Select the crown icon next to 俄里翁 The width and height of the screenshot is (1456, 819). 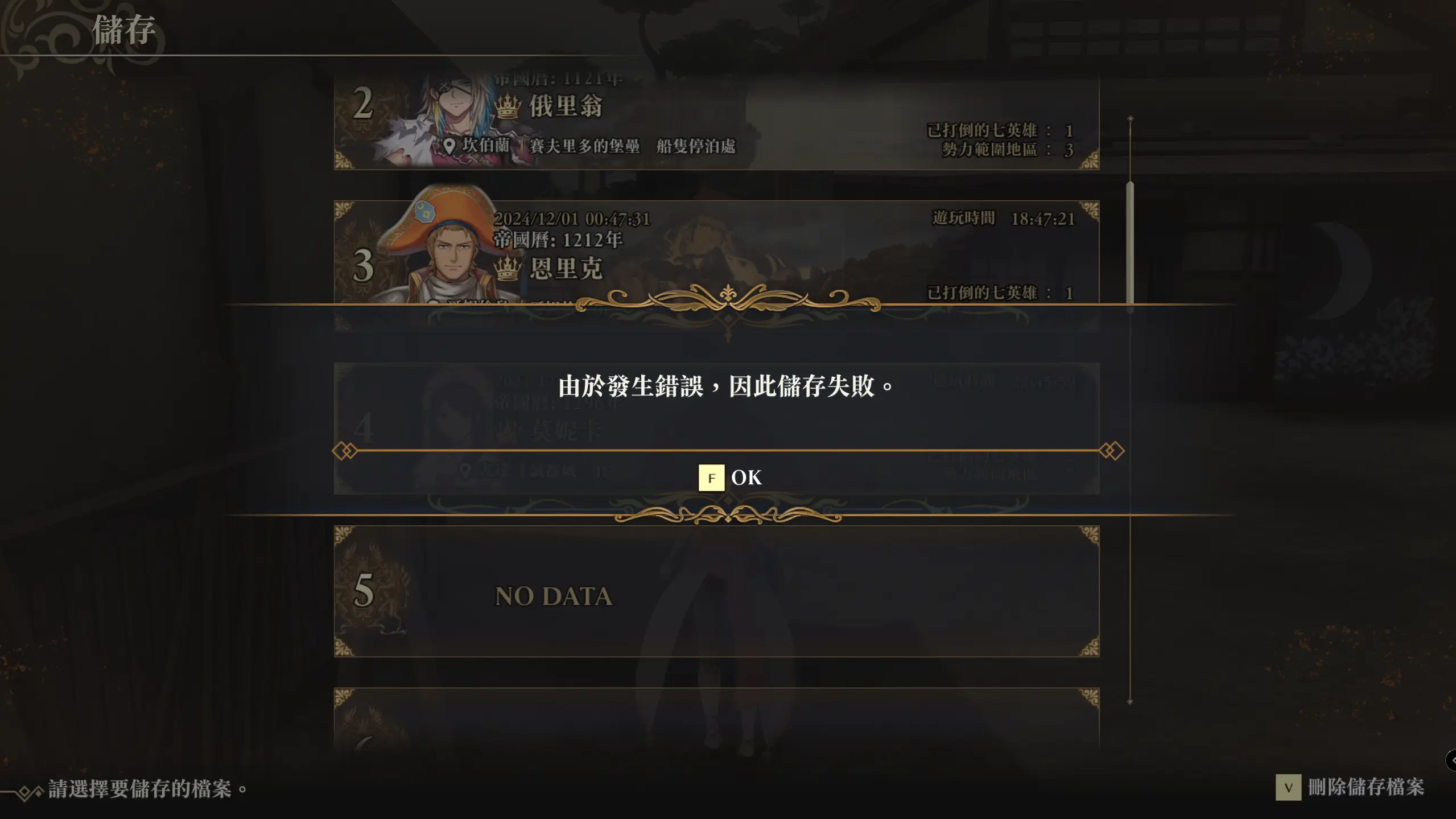(508, 106)
